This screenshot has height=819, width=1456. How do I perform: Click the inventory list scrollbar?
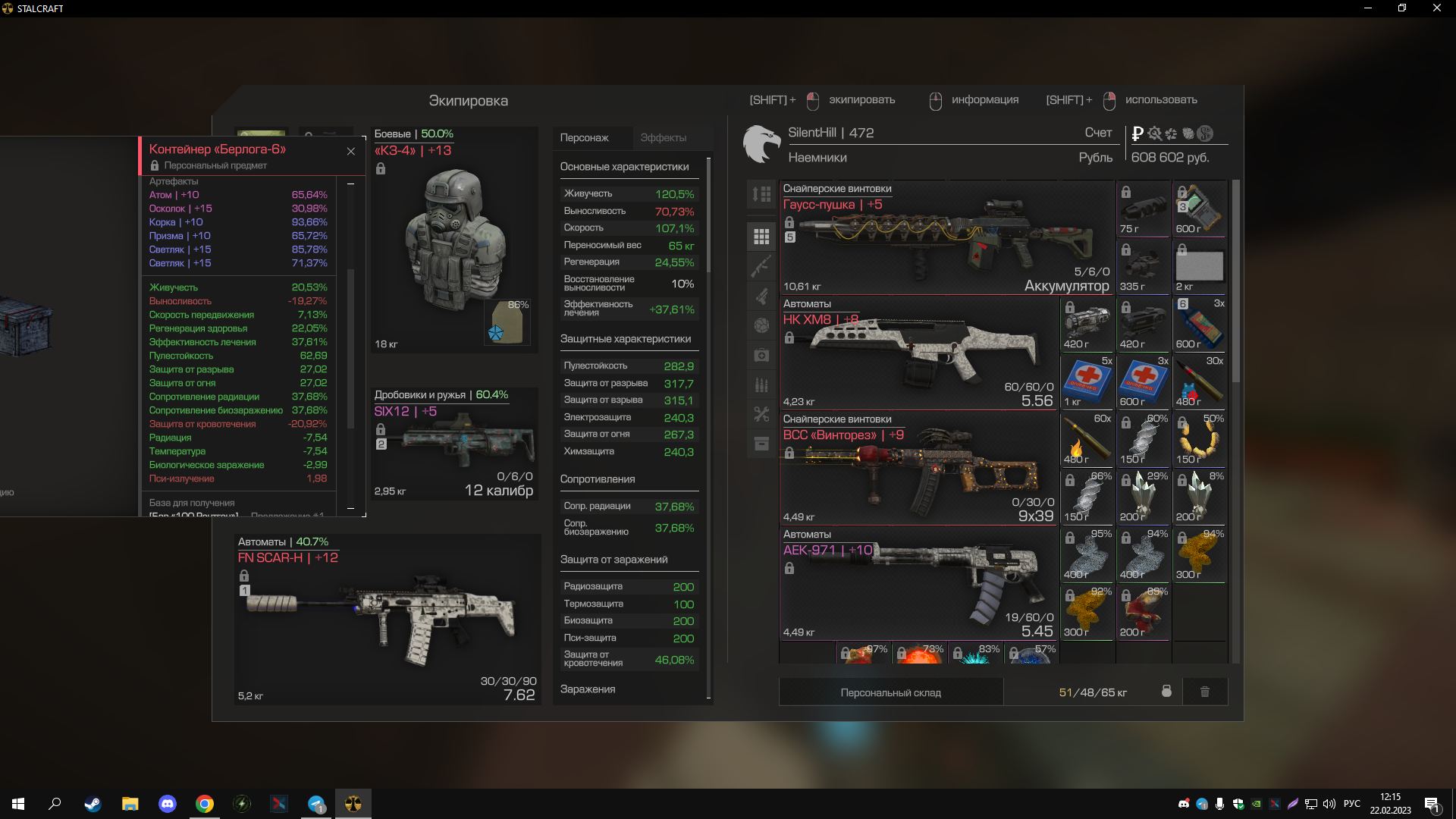tap(1235, 281)
